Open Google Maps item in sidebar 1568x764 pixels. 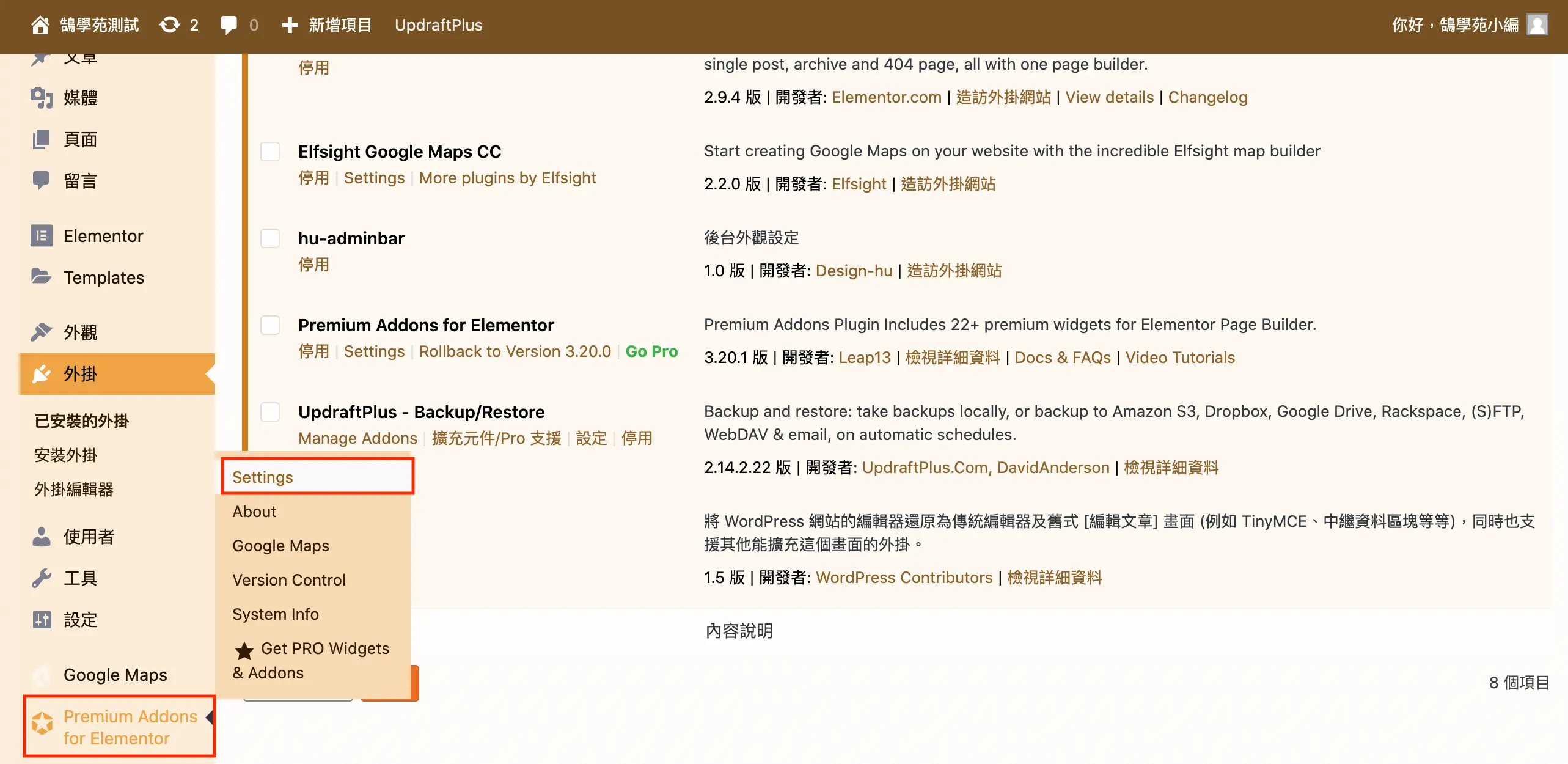click(115, 674)
